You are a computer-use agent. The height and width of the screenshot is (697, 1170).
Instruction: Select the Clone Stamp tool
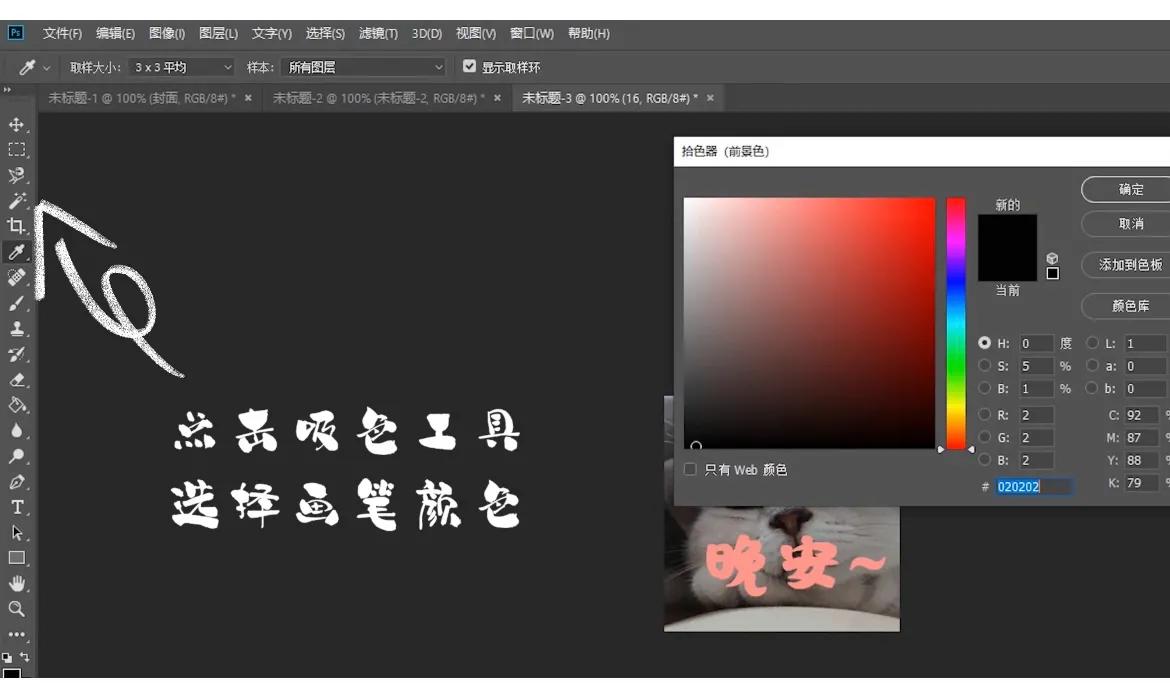15,329
